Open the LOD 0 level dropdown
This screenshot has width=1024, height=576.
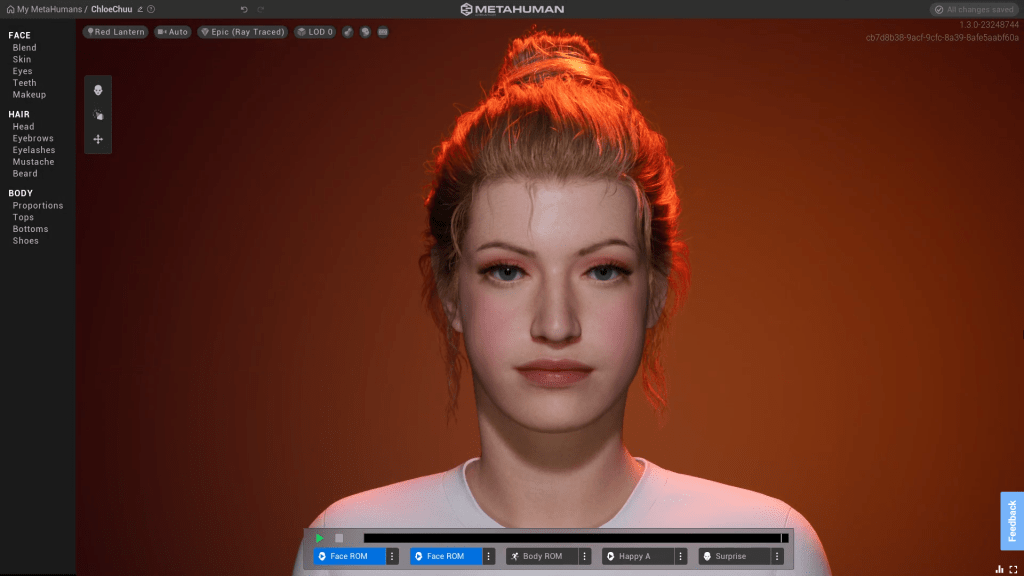[315, 32]
